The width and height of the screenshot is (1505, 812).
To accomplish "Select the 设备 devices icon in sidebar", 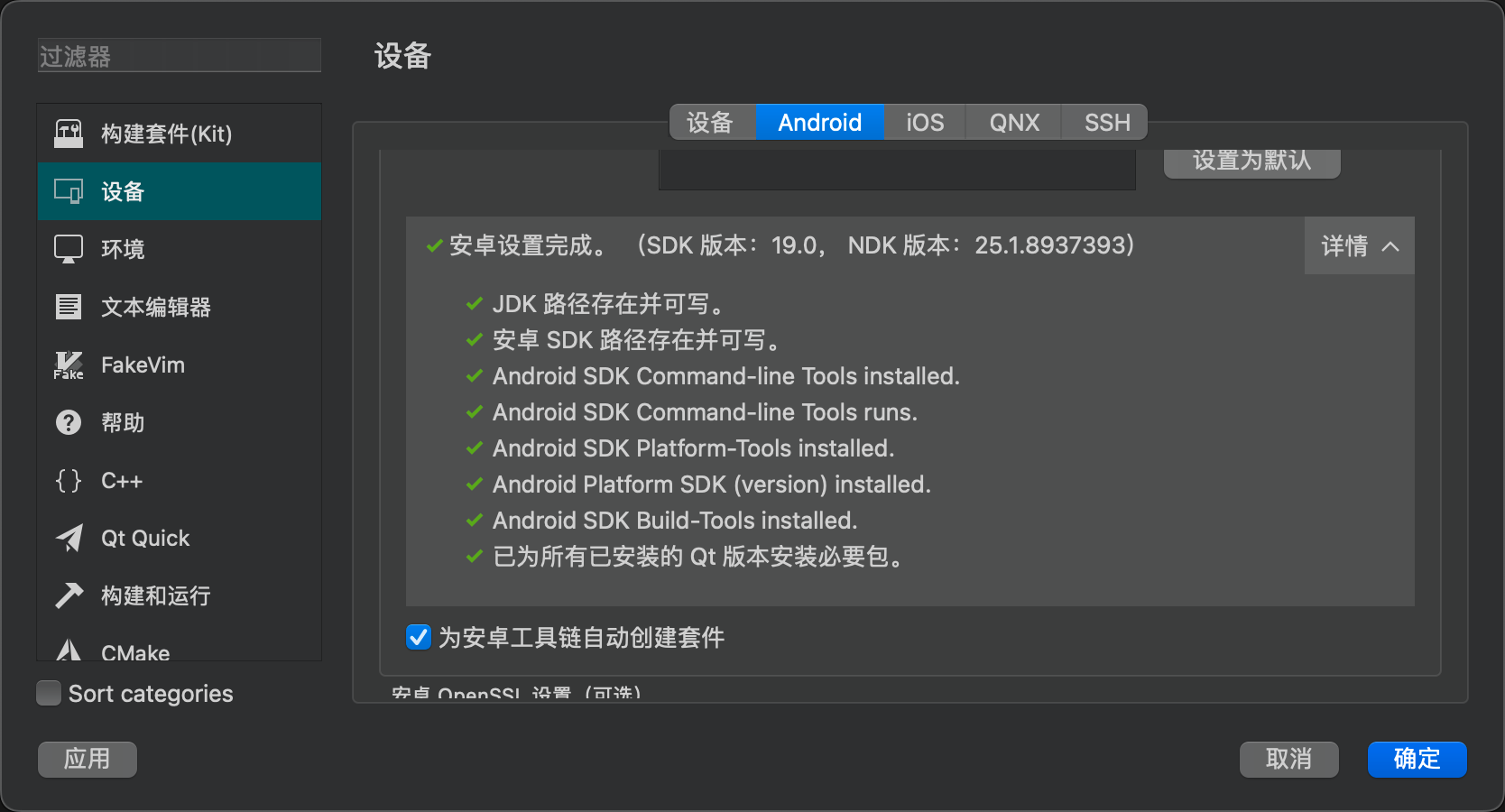I will pos(69,191).
